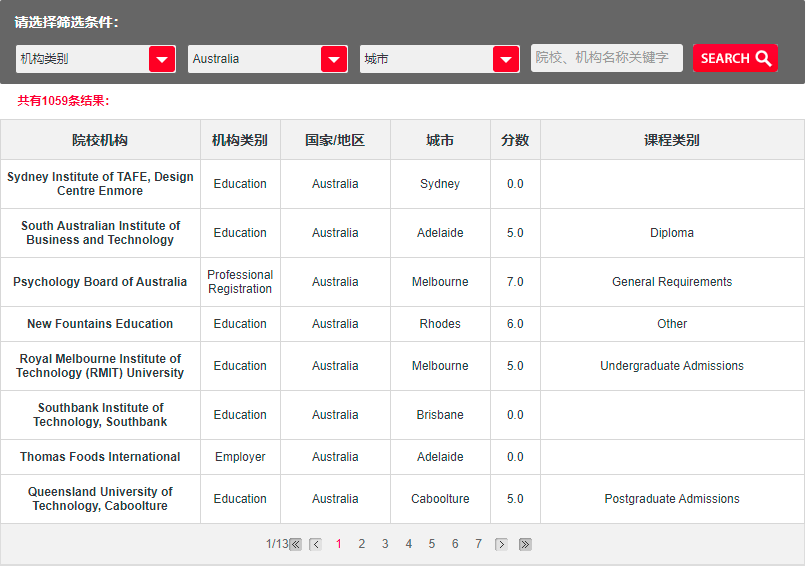Image resolution: width=806 pixels, height=571 pixels.
Task: Select page 2 in pagination
Action: (x=362, y=544)
